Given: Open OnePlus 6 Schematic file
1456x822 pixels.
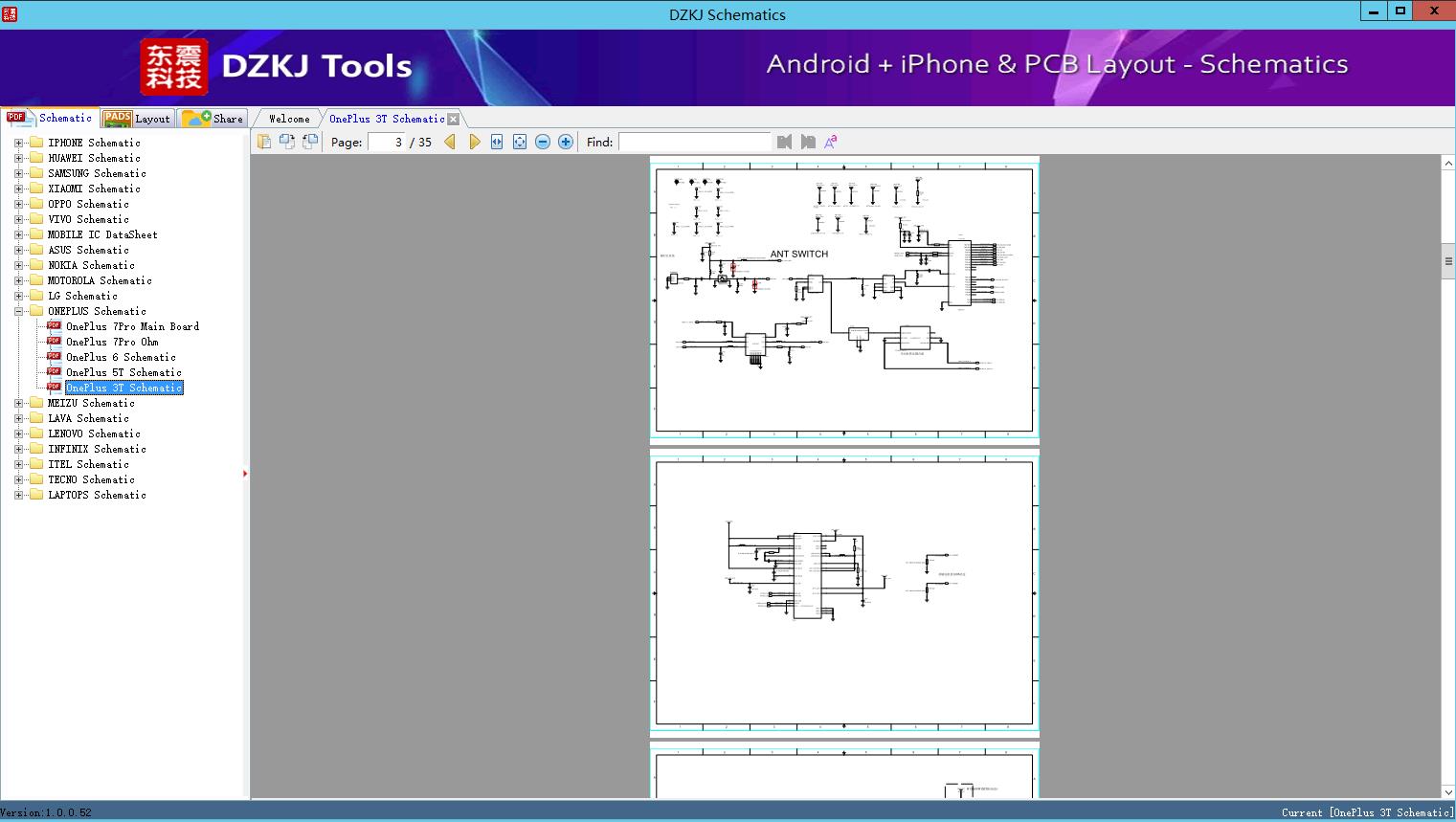Looking at the screenshot, I should (121, 357).
